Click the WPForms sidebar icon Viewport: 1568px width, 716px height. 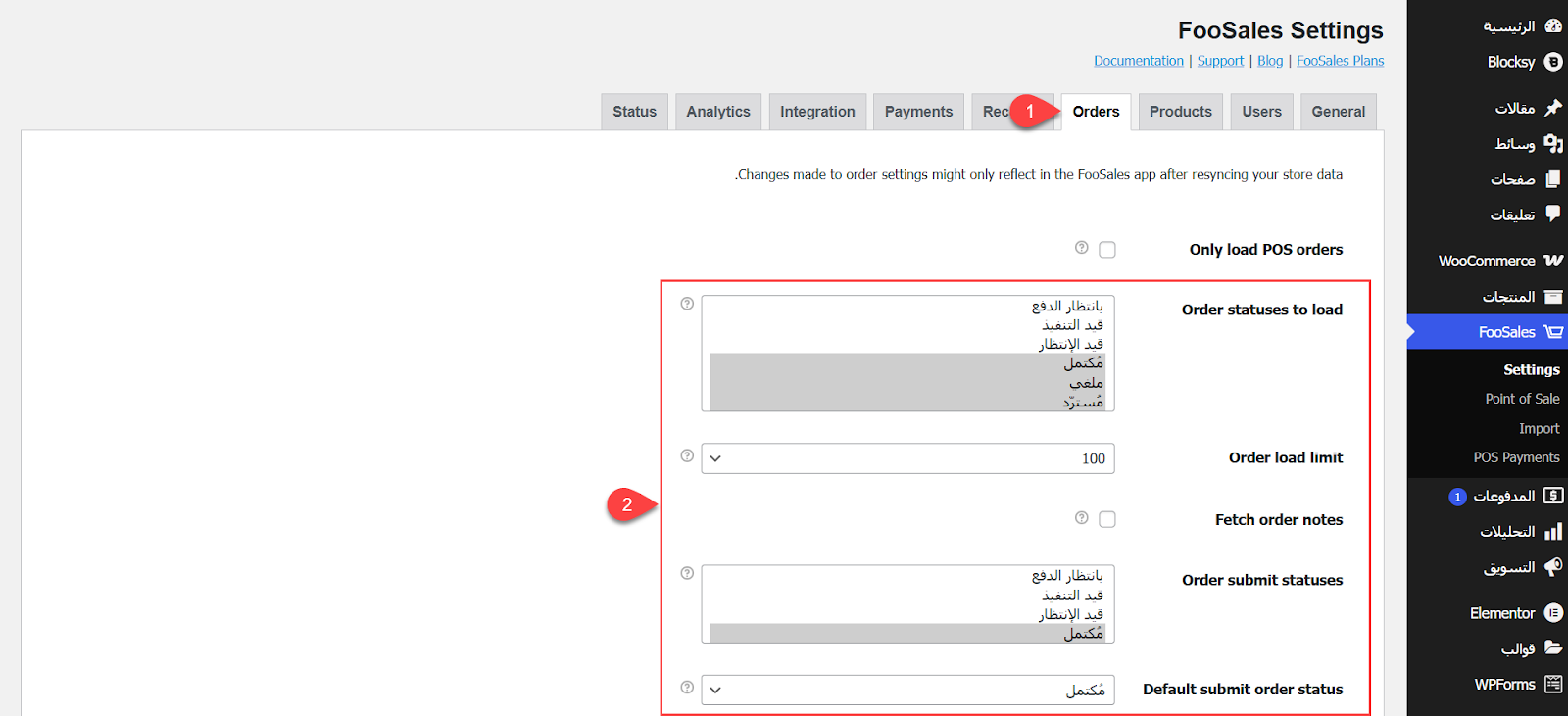pos(1553,685)
